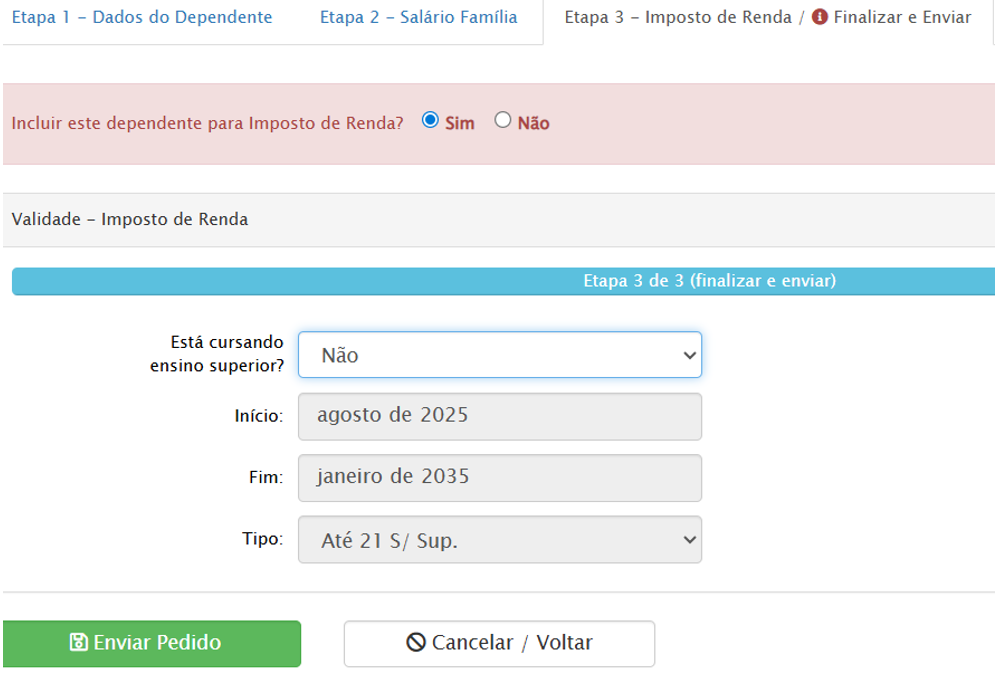
Task: Select the Etapa 3 - Imposto de Renda tab
Action: tap(679, 18)
